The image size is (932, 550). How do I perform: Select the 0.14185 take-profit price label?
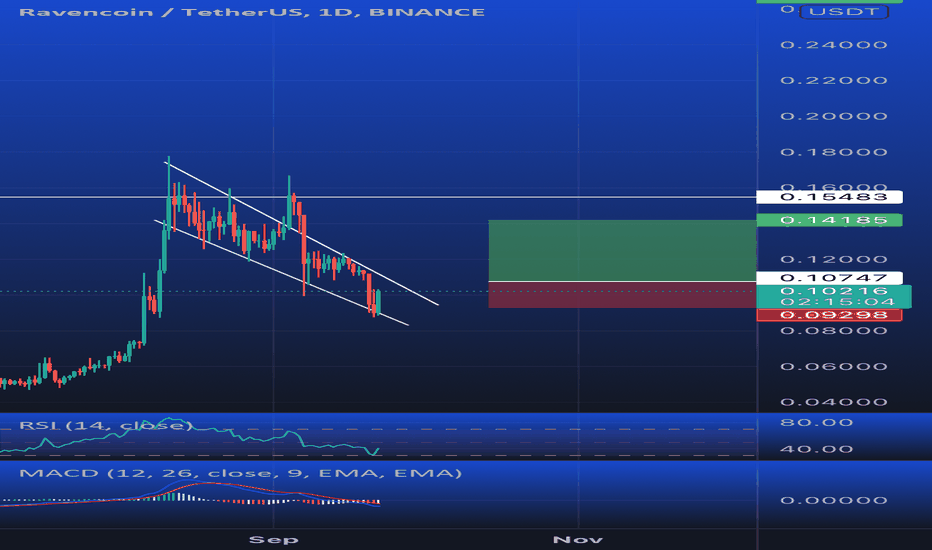click(x=829, y=221)
